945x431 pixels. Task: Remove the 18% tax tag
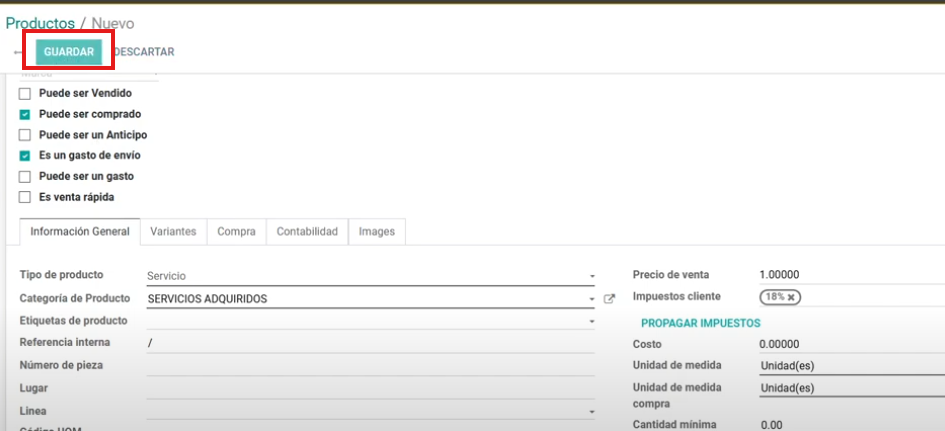(791, 298)
